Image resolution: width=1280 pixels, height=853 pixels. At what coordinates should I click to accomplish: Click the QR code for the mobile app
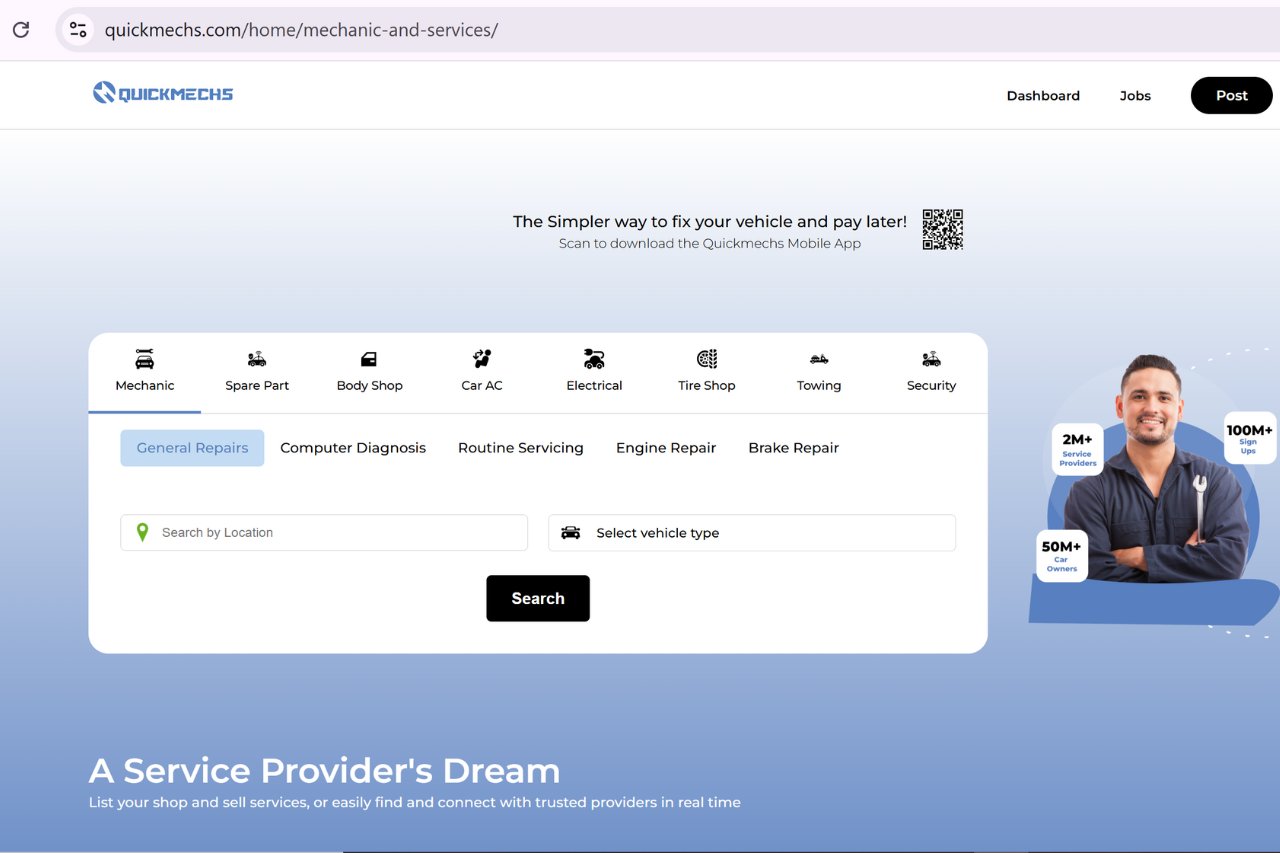pyautogui.click(x=942, y=229)
